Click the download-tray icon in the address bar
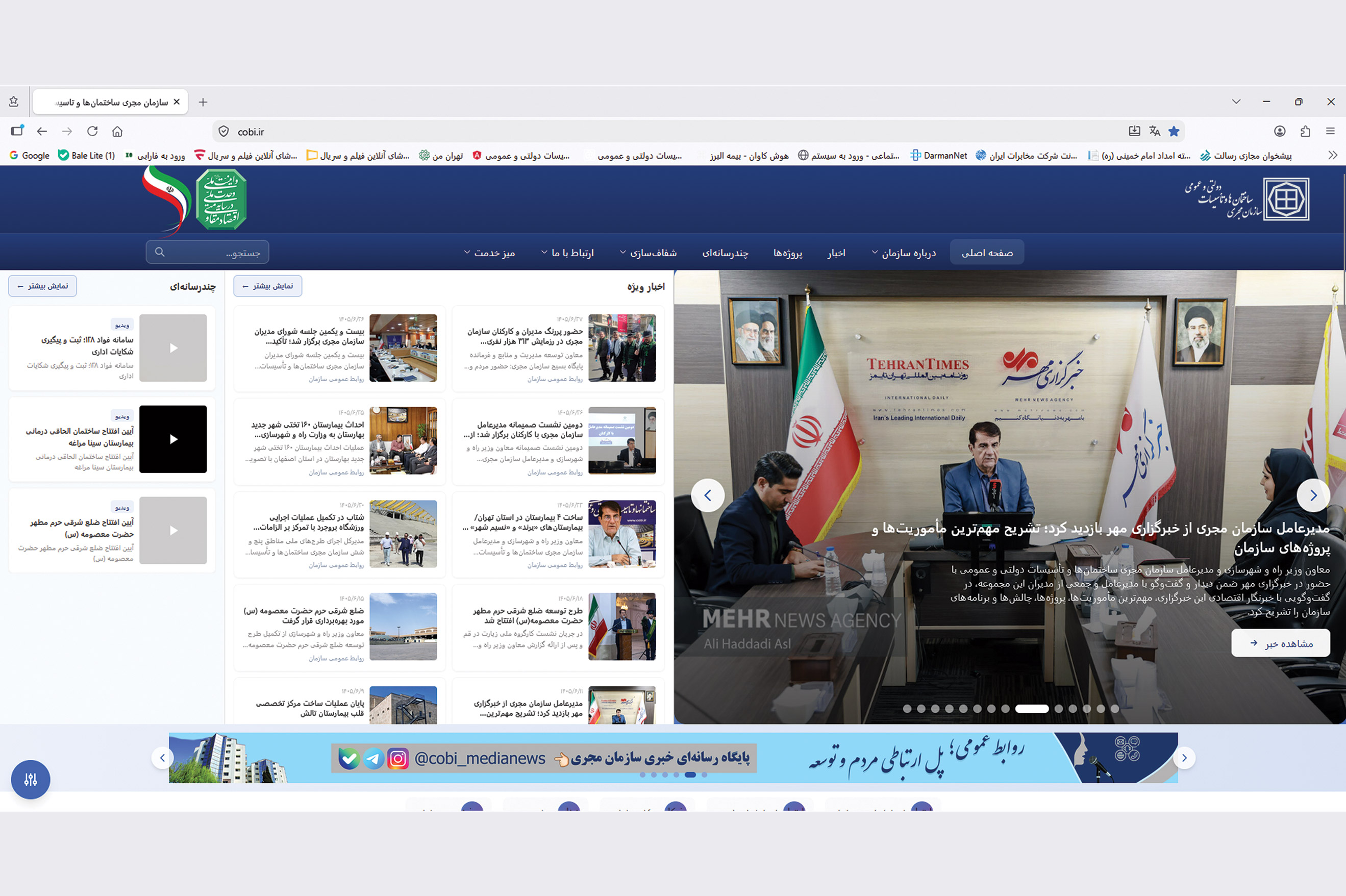The height and width of the screenshot is (896, 1346). tap(1134, 132)
